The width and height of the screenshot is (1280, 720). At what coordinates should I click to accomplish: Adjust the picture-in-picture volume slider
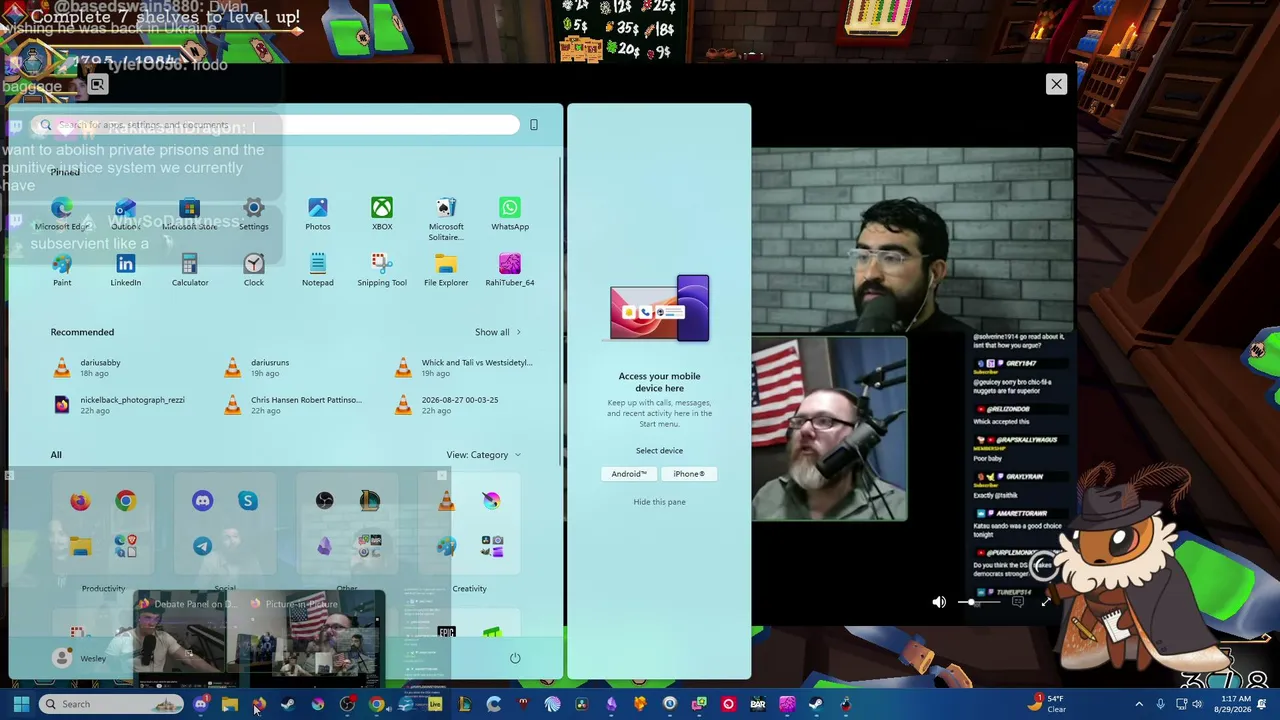(981, 602)
